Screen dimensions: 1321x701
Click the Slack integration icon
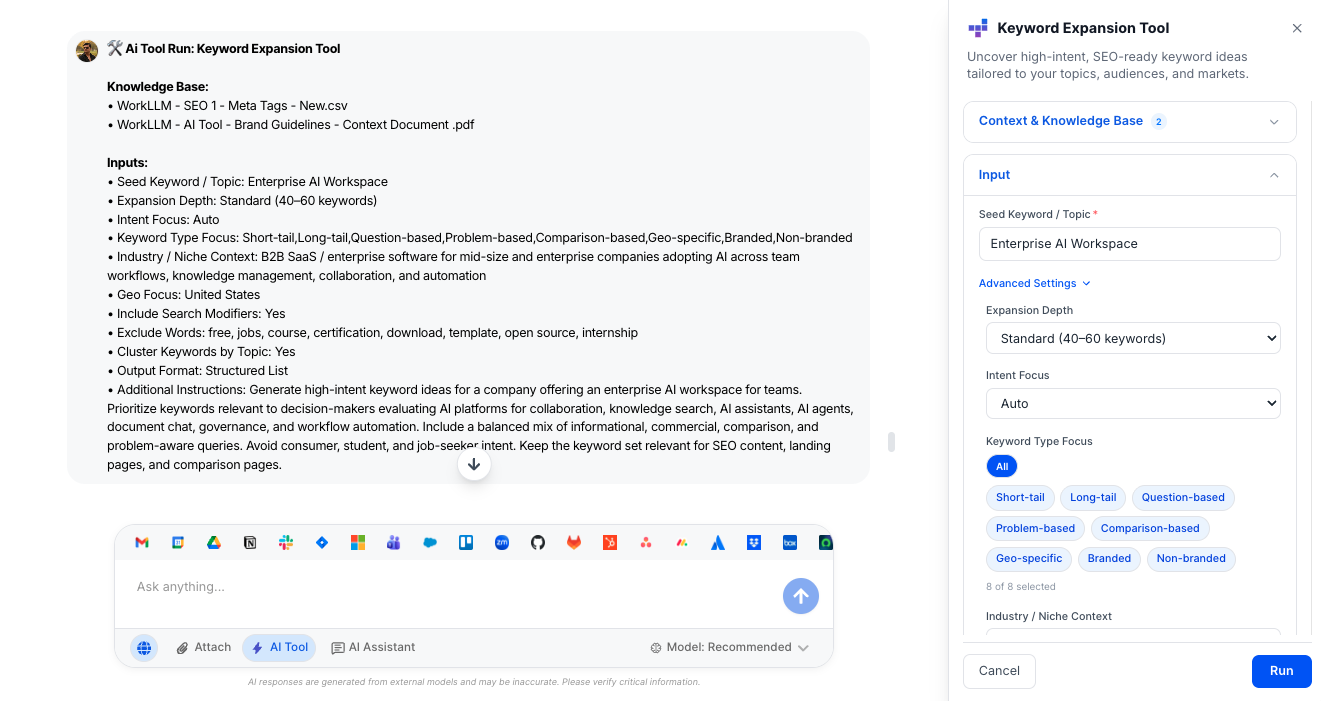286,543
